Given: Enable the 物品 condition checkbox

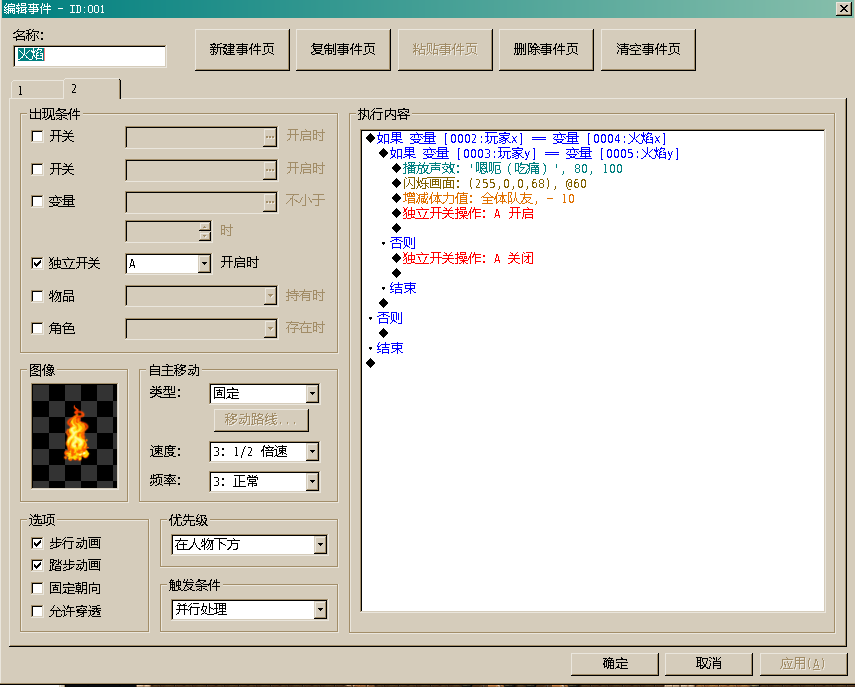Looking at the screenshot, I should 37,296.
